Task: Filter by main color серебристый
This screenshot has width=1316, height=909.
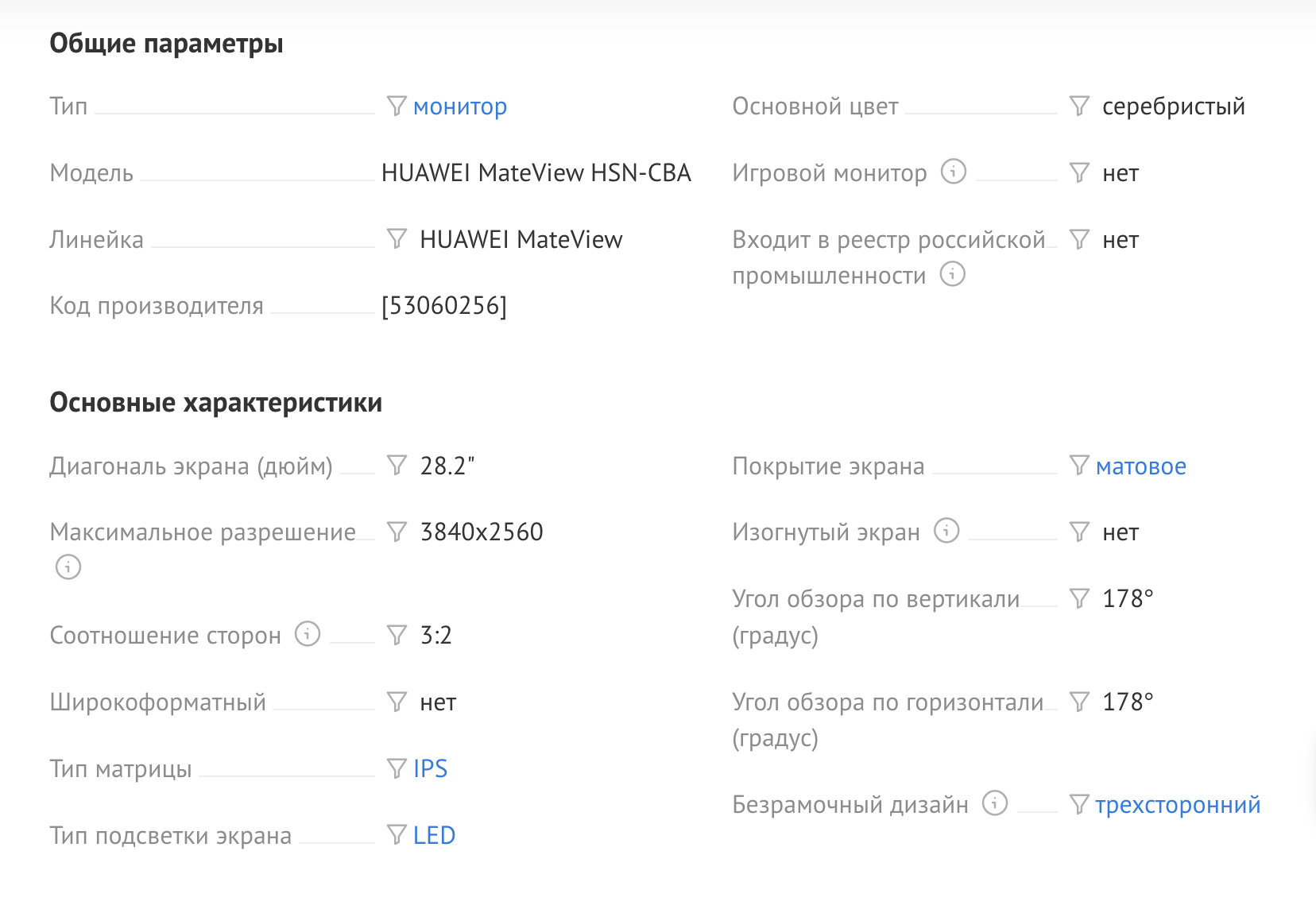Action: (1079, 106)
